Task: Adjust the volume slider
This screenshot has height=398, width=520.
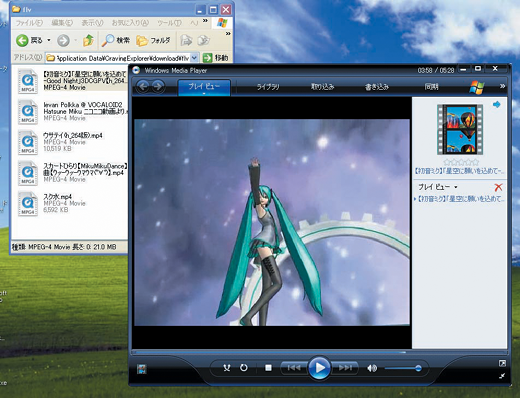Action: tap(403, 368)
